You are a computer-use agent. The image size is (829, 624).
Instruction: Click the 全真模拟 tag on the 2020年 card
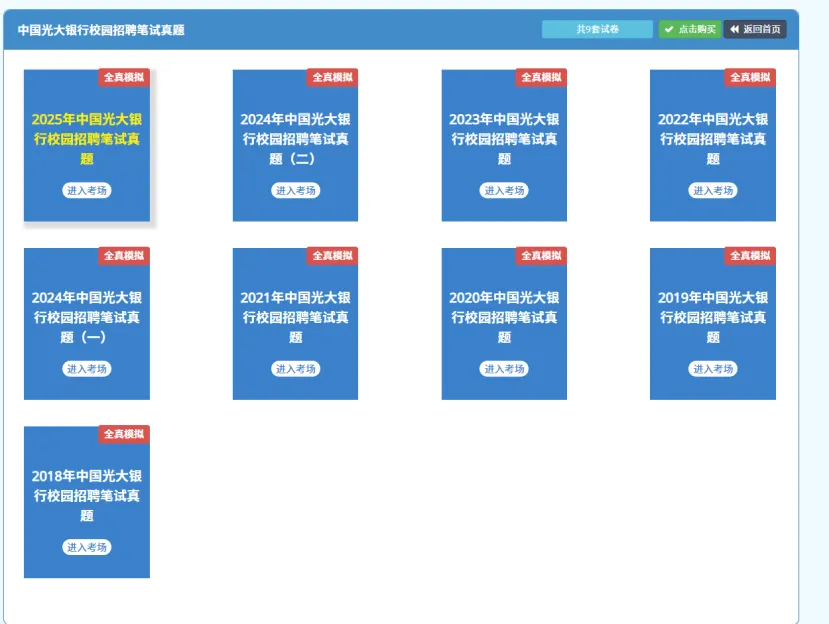(x=541, y=255)
